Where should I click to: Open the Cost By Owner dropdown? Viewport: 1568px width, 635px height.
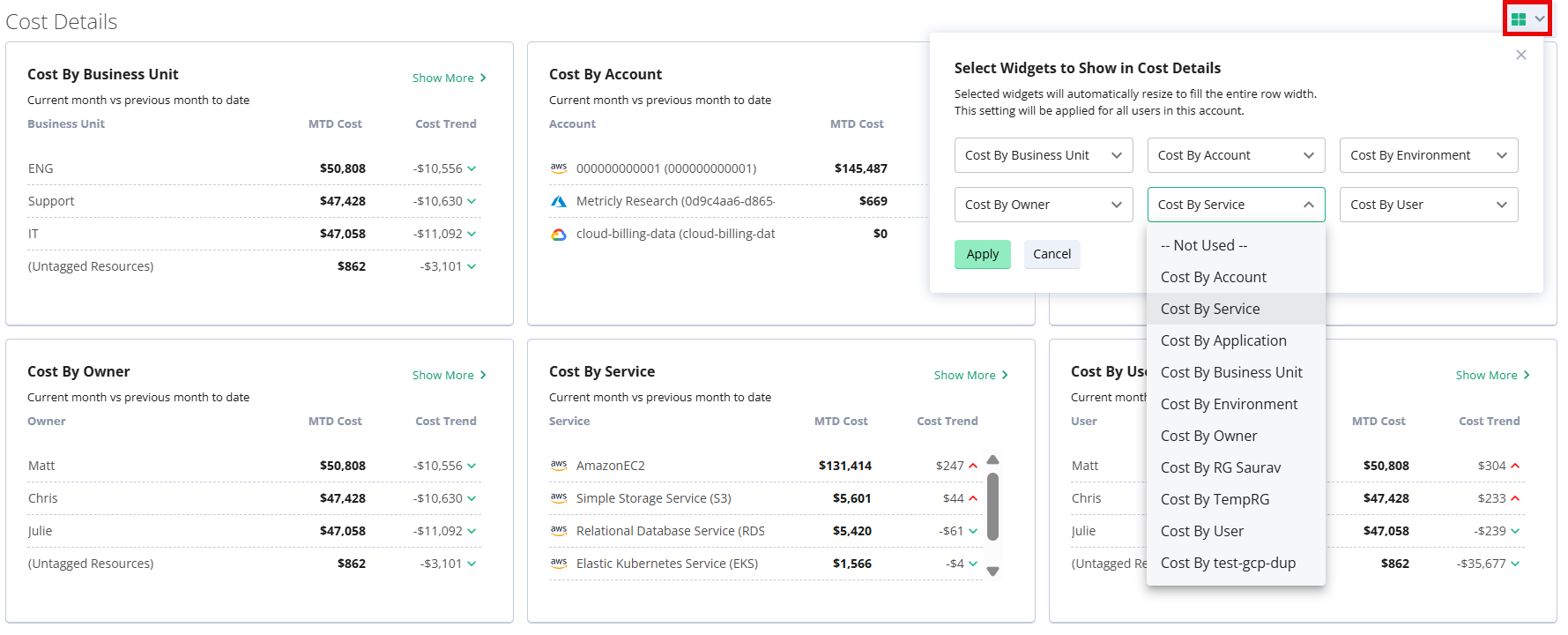[1043, 205]
